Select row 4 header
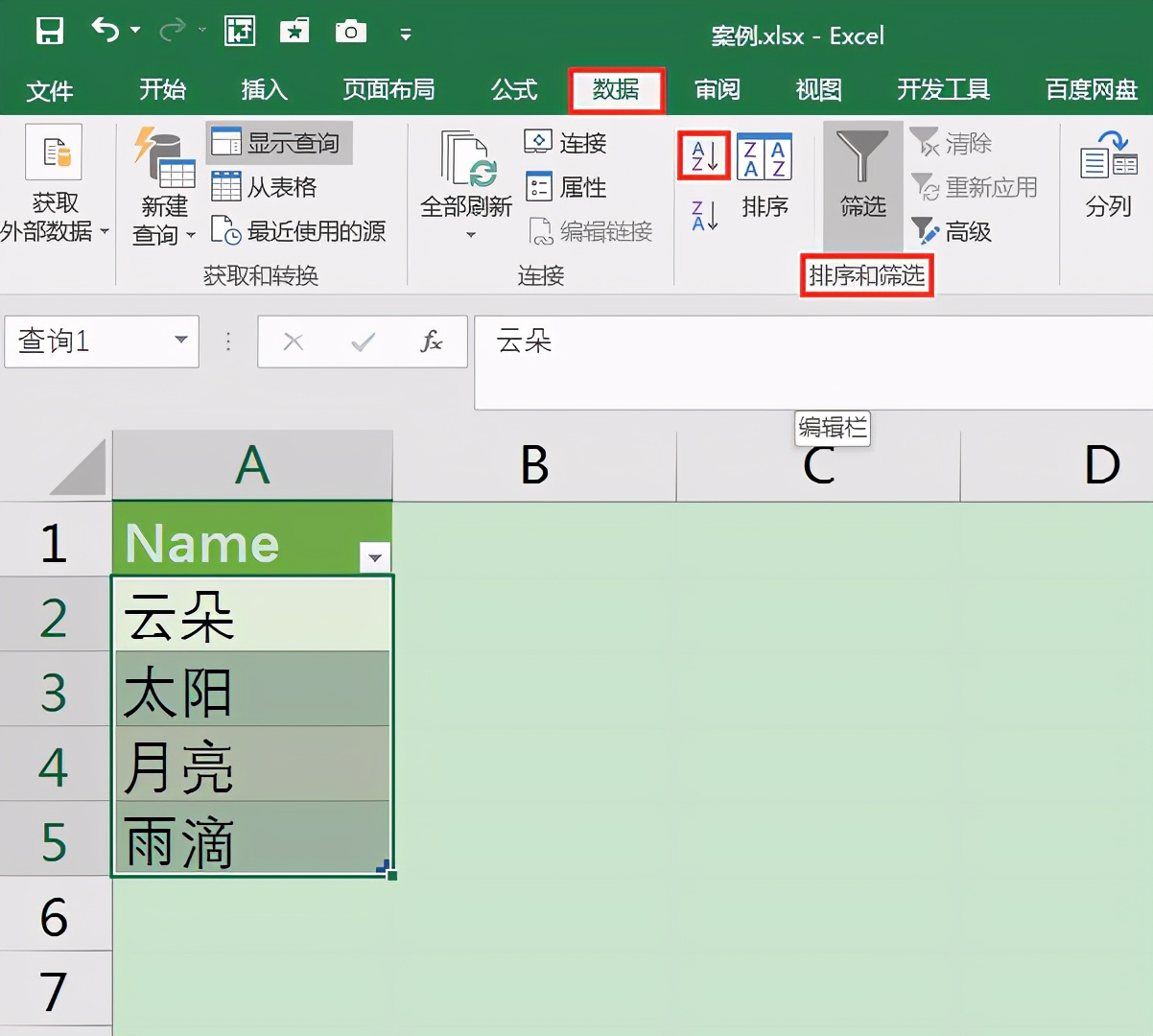1153x1036 pixels. [x=56, y=764]
